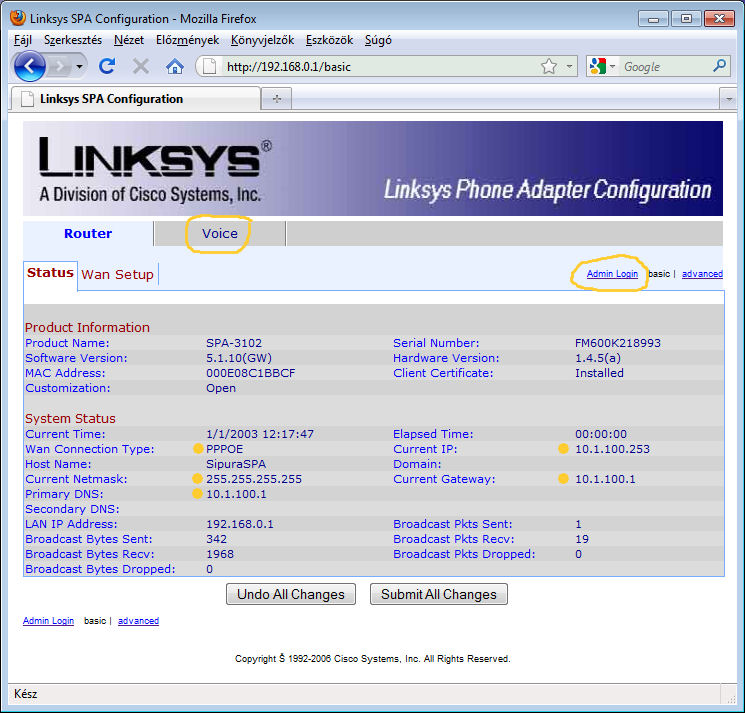Click the Forward navigation arrow

pos(60,67)
